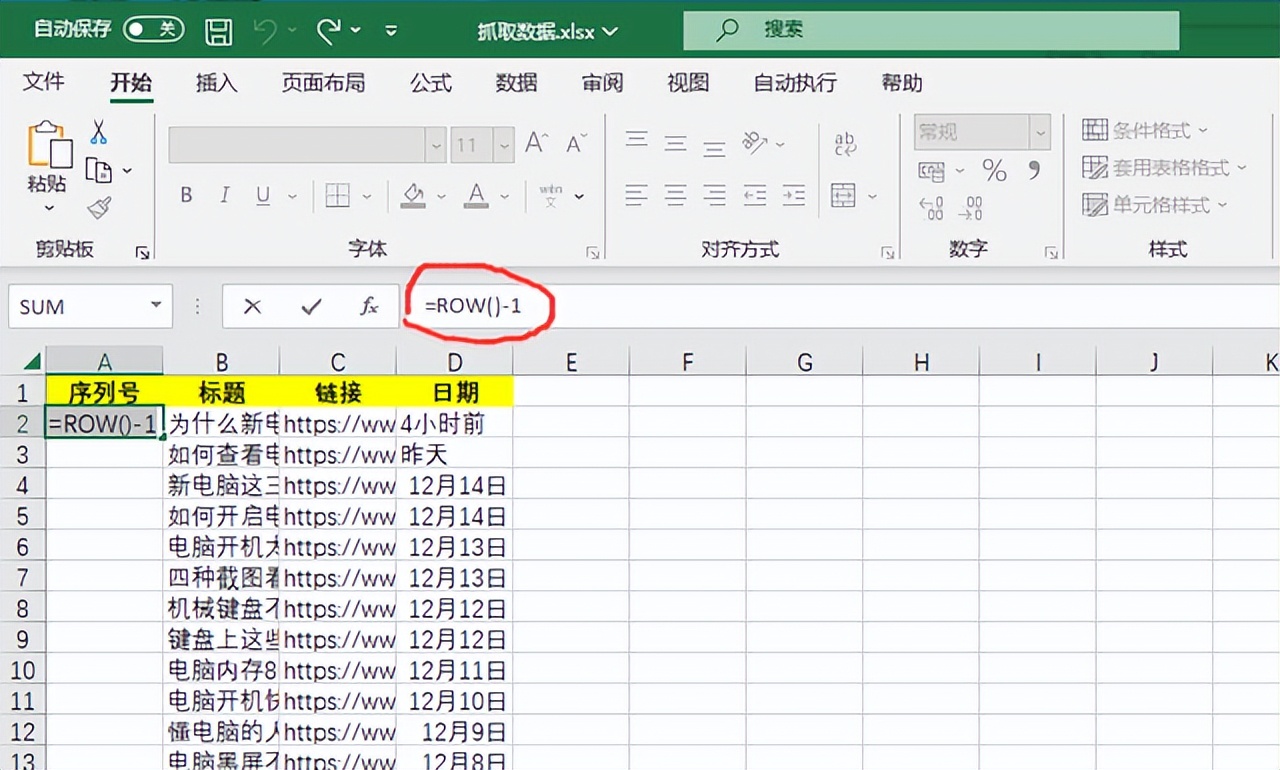The width and height of the screenshot is (1280, 770).
Task: Toggle Wrap Text for the cell
Action: point(846,144)
